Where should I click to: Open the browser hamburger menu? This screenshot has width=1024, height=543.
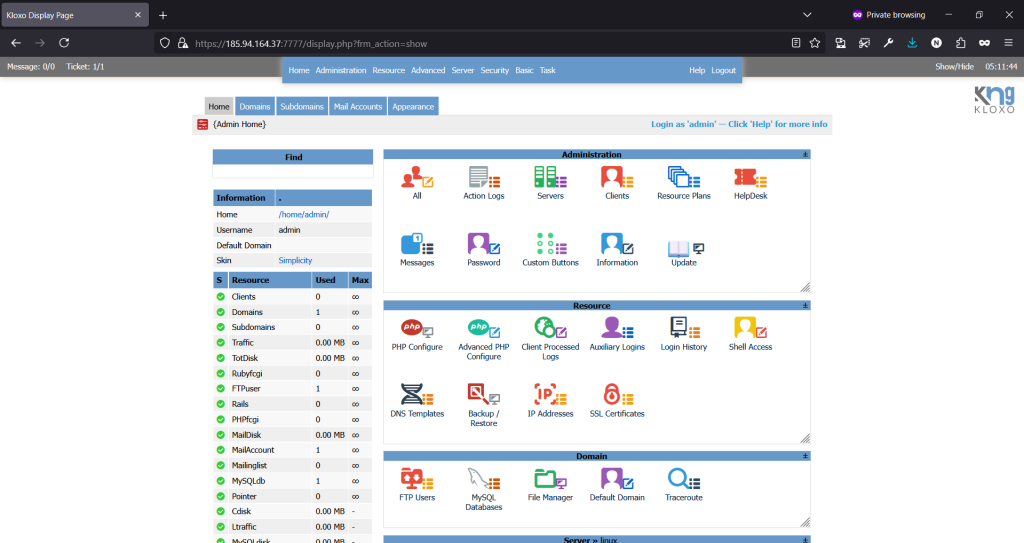click(1008, 43)
